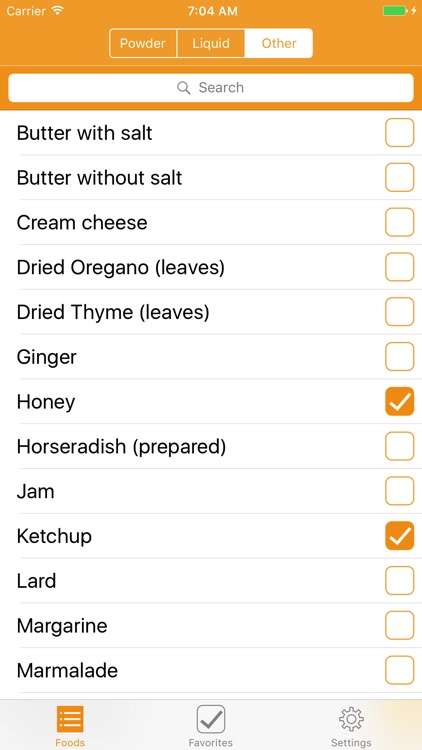The image size is (422, 750).
Task: Focus the Search field
Action: coord(211,88)
